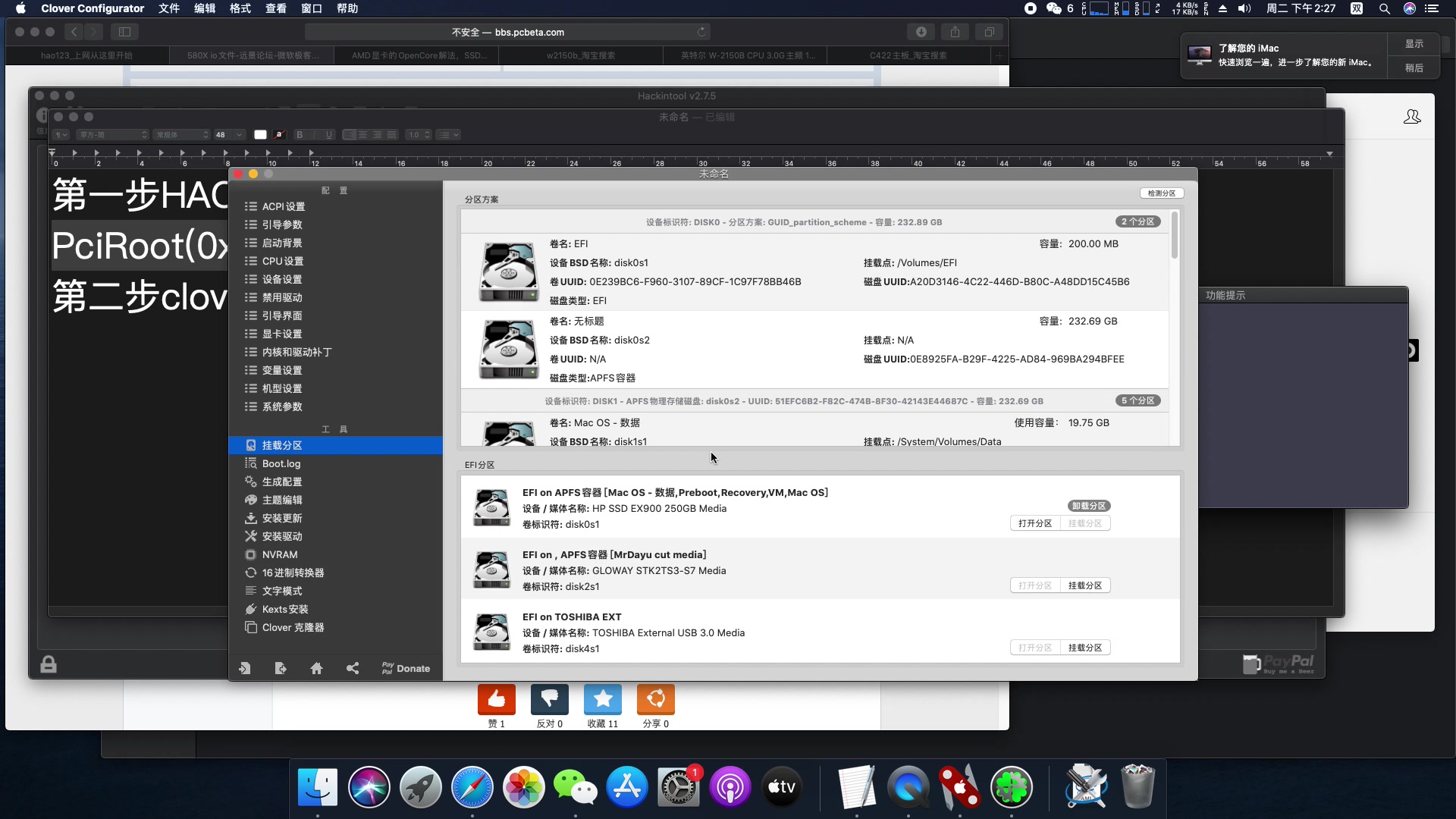
Task: Open 帮助 menu in menu bar
Action: [x=347, y=8]
